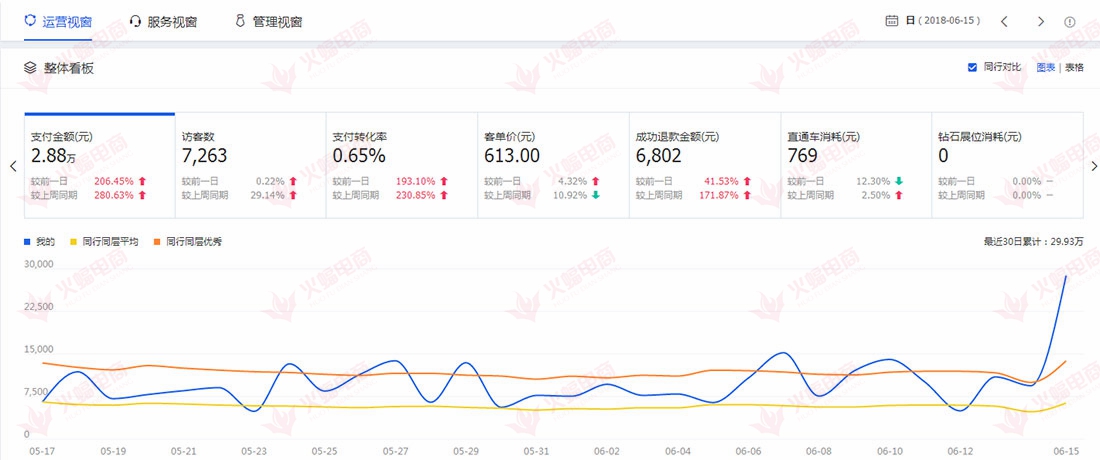Select the 访客数 metric card
Screen dimensions: 1100x460
250,165
